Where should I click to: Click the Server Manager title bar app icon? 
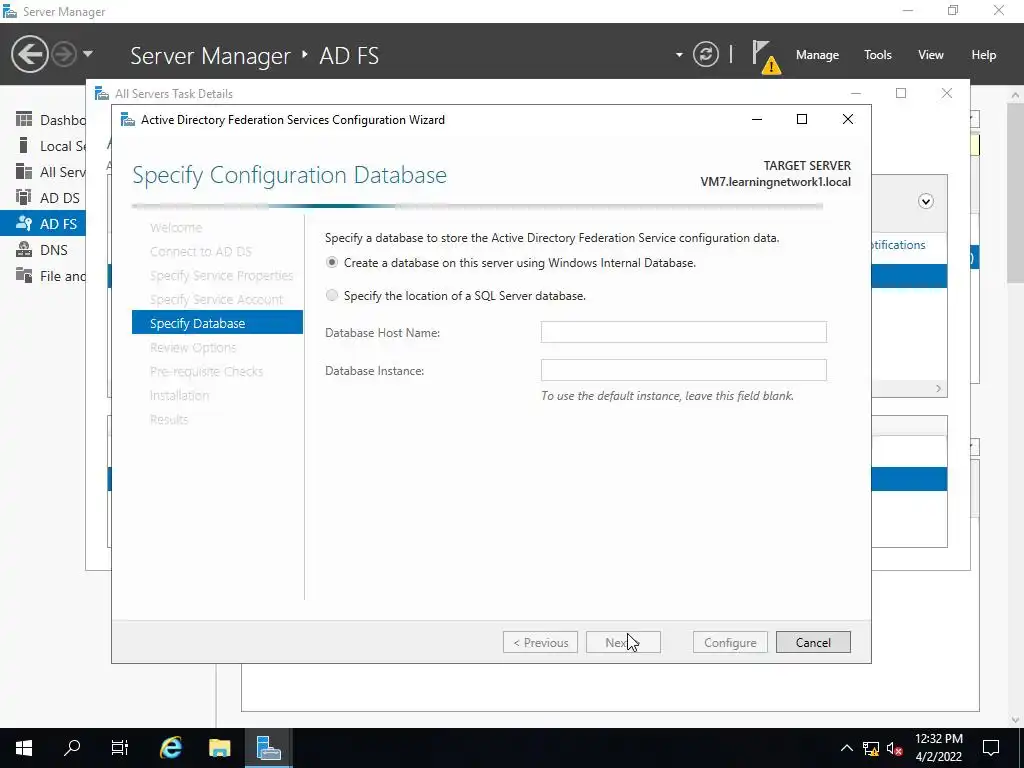click(x=10, y=11)
